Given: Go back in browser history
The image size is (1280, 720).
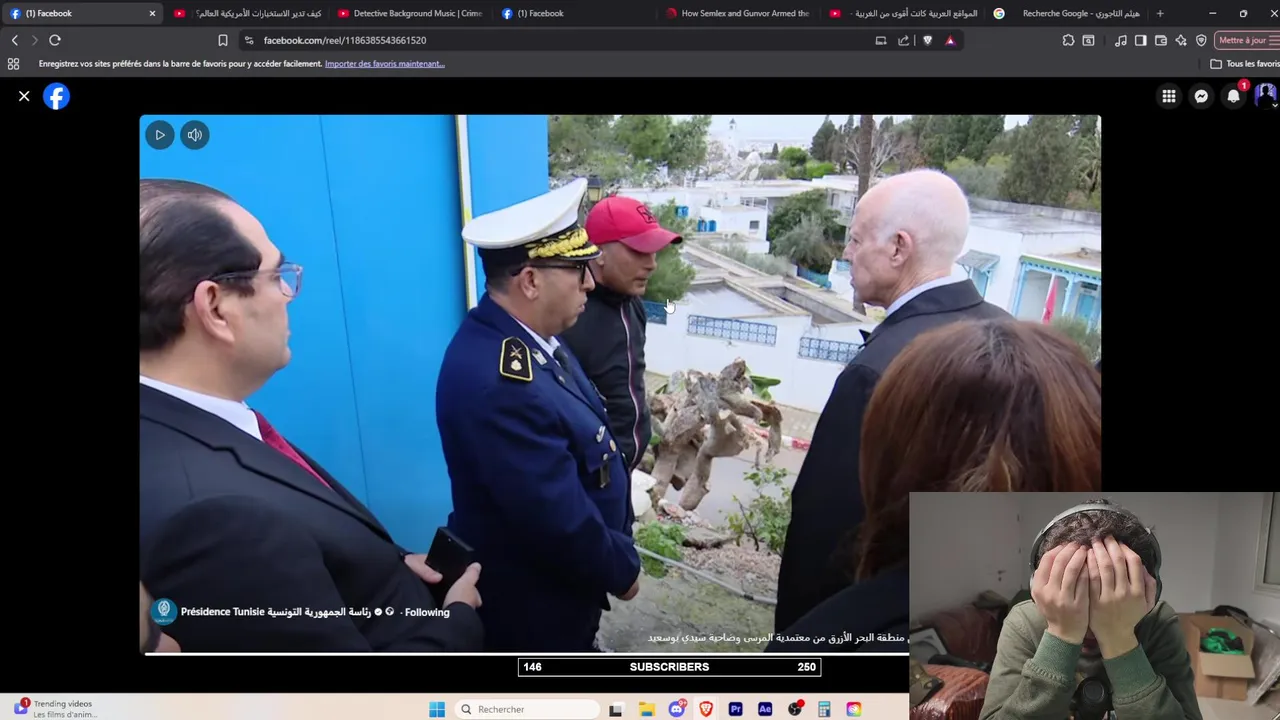Looking at the screenshot, I should coord(14,40).
